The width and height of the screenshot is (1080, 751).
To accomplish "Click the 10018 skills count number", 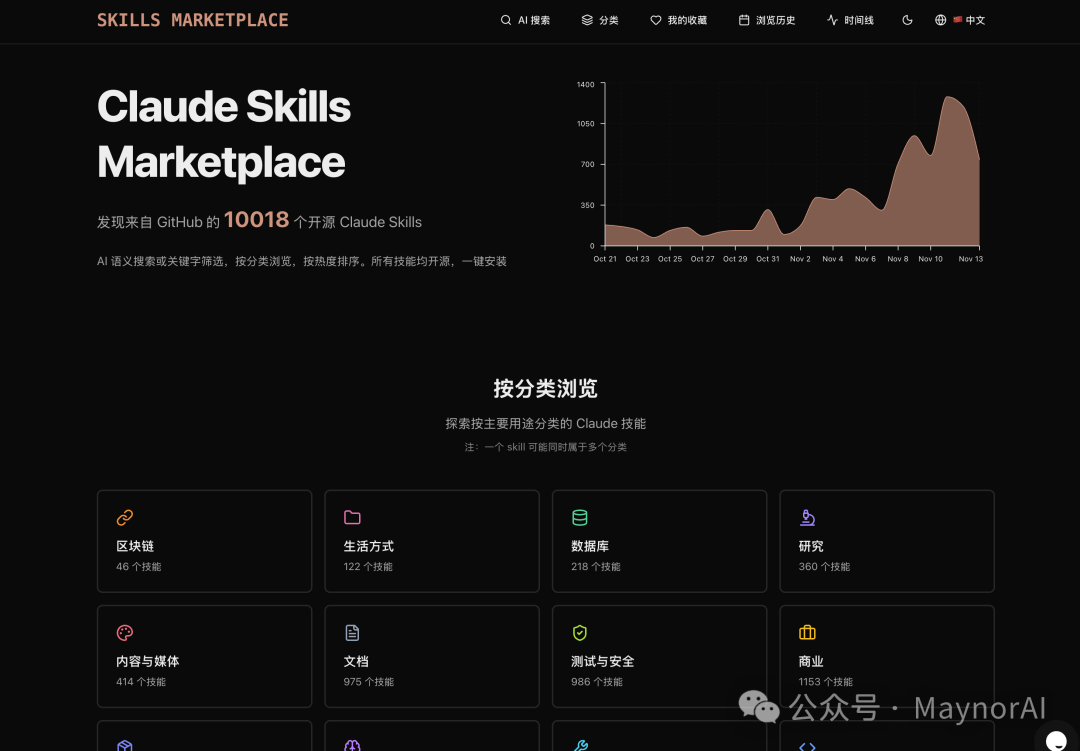I will (256, 219).
